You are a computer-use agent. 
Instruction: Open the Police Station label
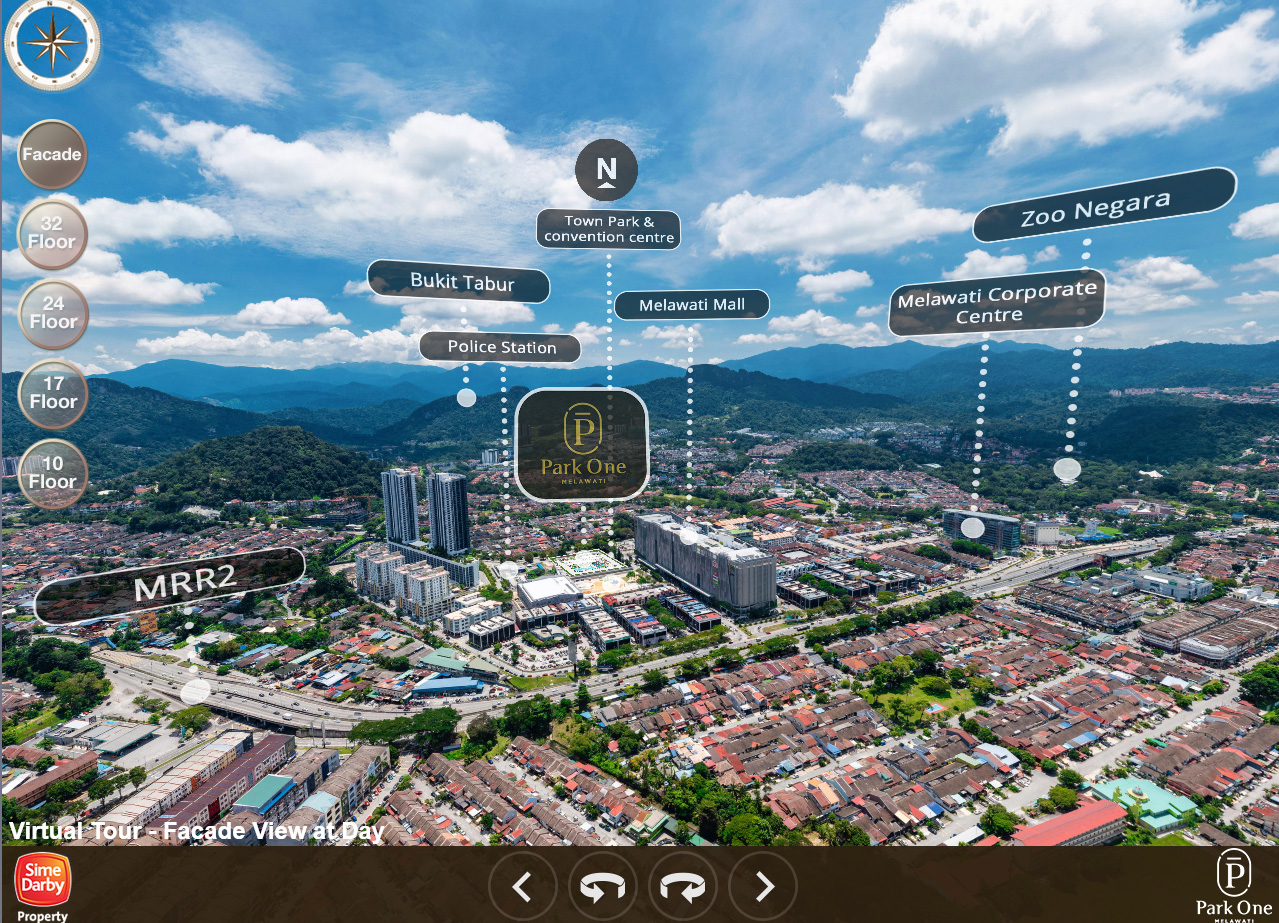(x=500, y=348)
